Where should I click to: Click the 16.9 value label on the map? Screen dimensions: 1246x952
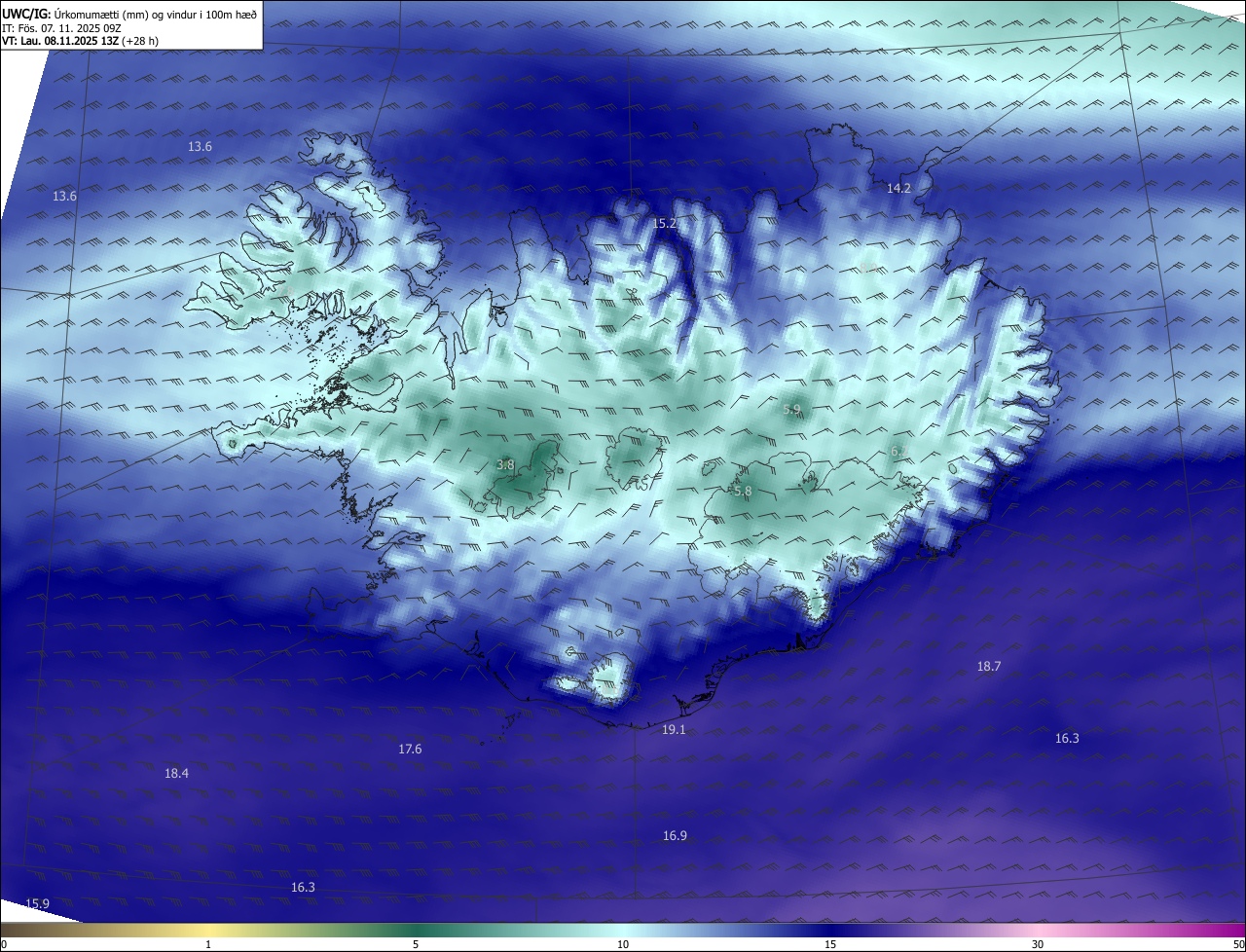pyautogui.click(x=675, y=835)
